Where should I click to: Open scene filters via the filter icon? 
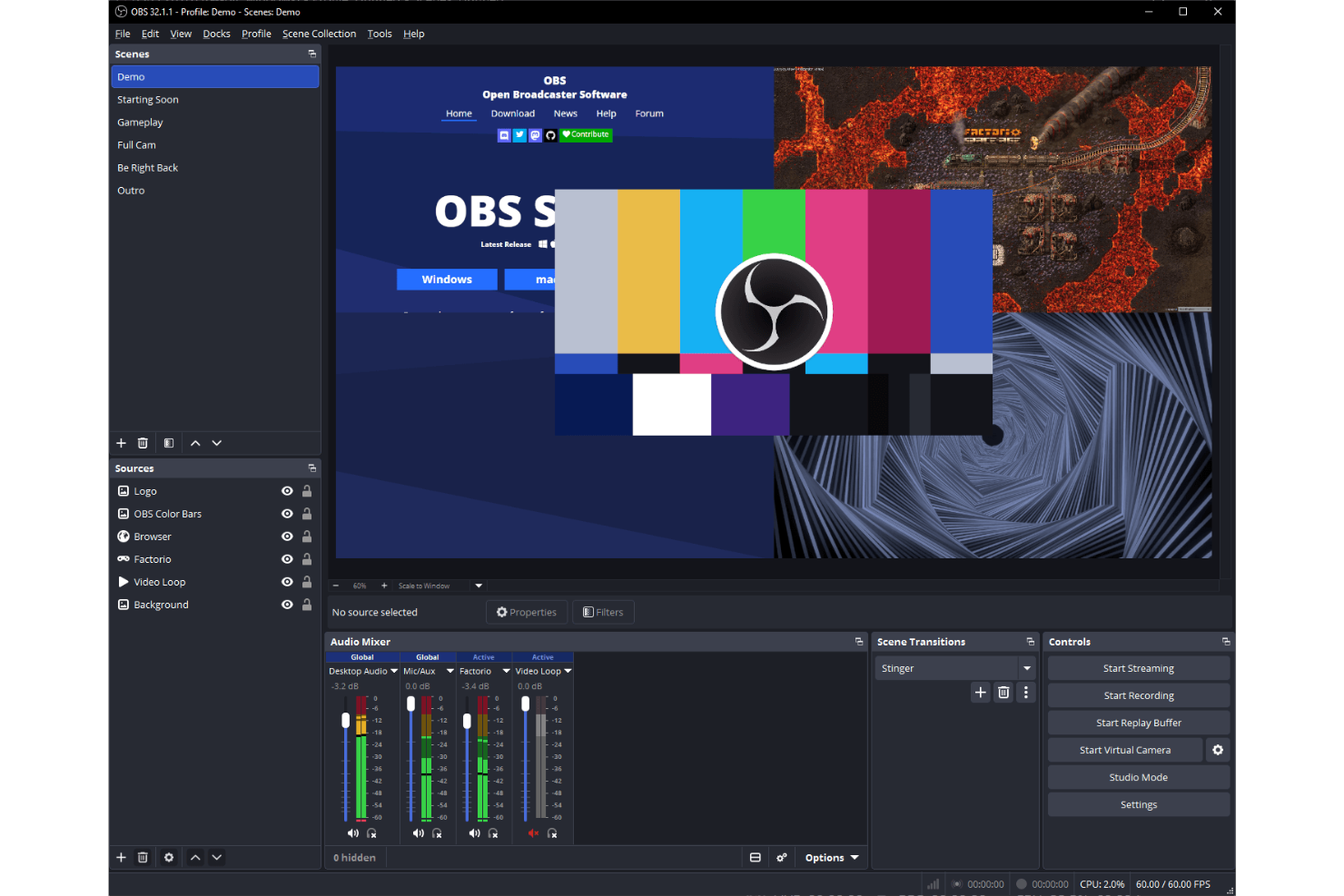click(168, 443)
